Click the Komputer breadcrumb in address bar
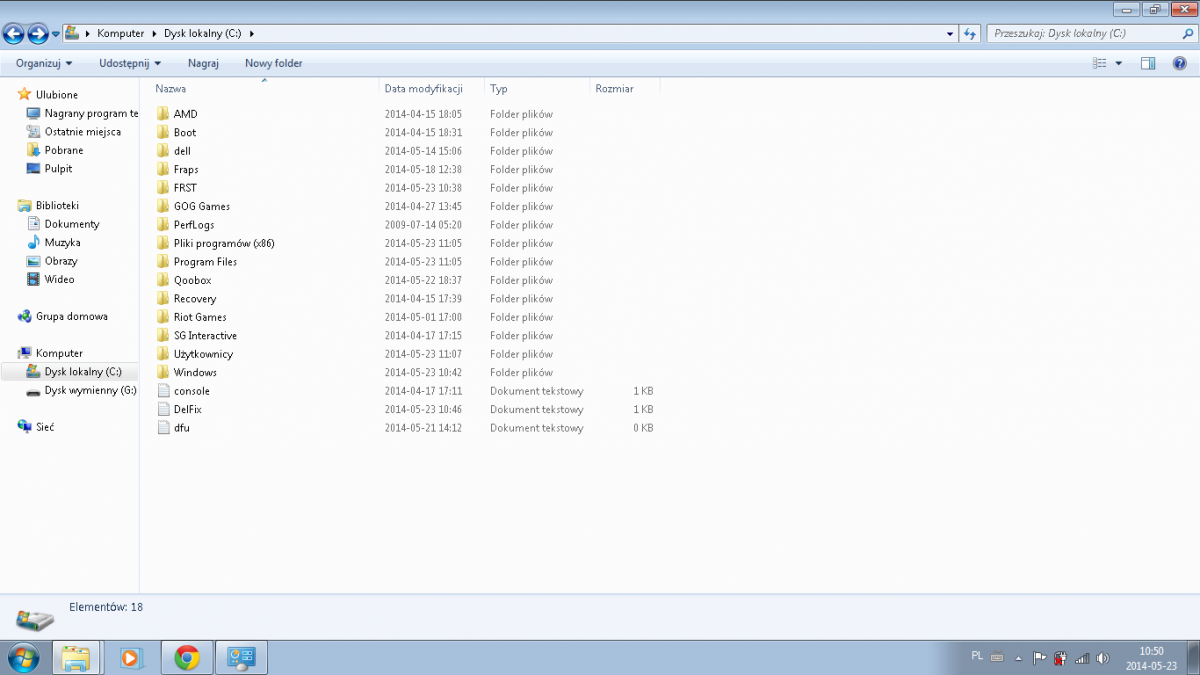The height and width of the screenshot is (675, 1200). click(x=120, y=33)
